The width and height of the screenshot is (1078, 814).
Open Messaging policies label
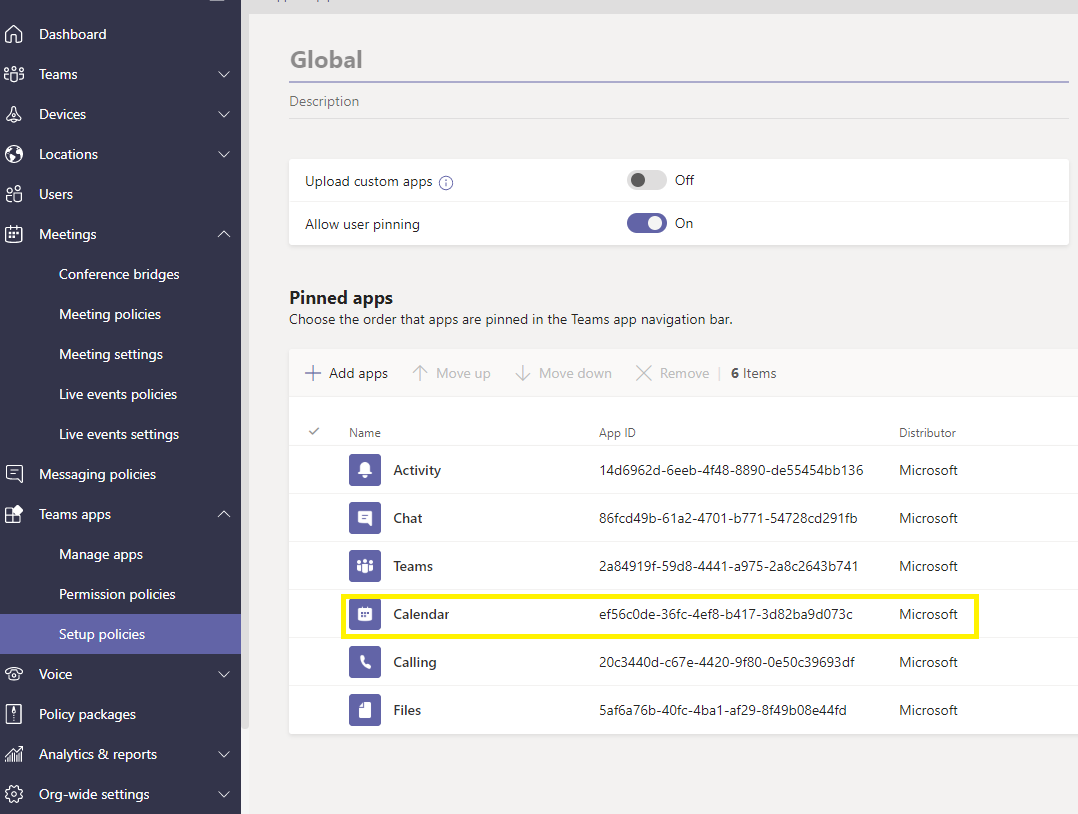pos(98,474)
